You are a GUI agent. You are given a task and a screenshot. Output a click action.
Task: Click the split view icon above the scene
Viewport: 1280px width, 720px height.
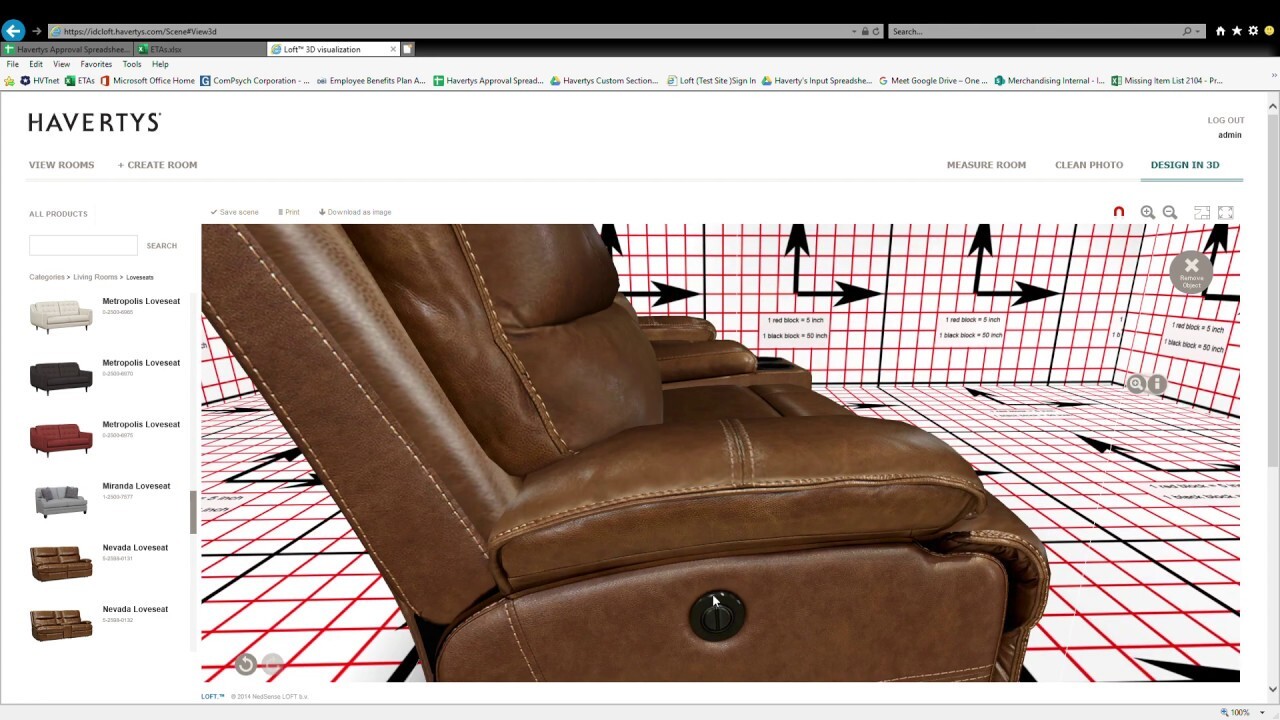(x=1202, y=212)
